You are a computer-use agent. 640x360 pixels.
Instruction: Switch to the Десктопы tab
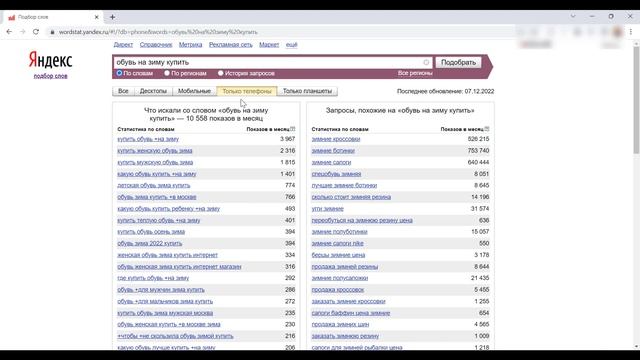[153, 91]
